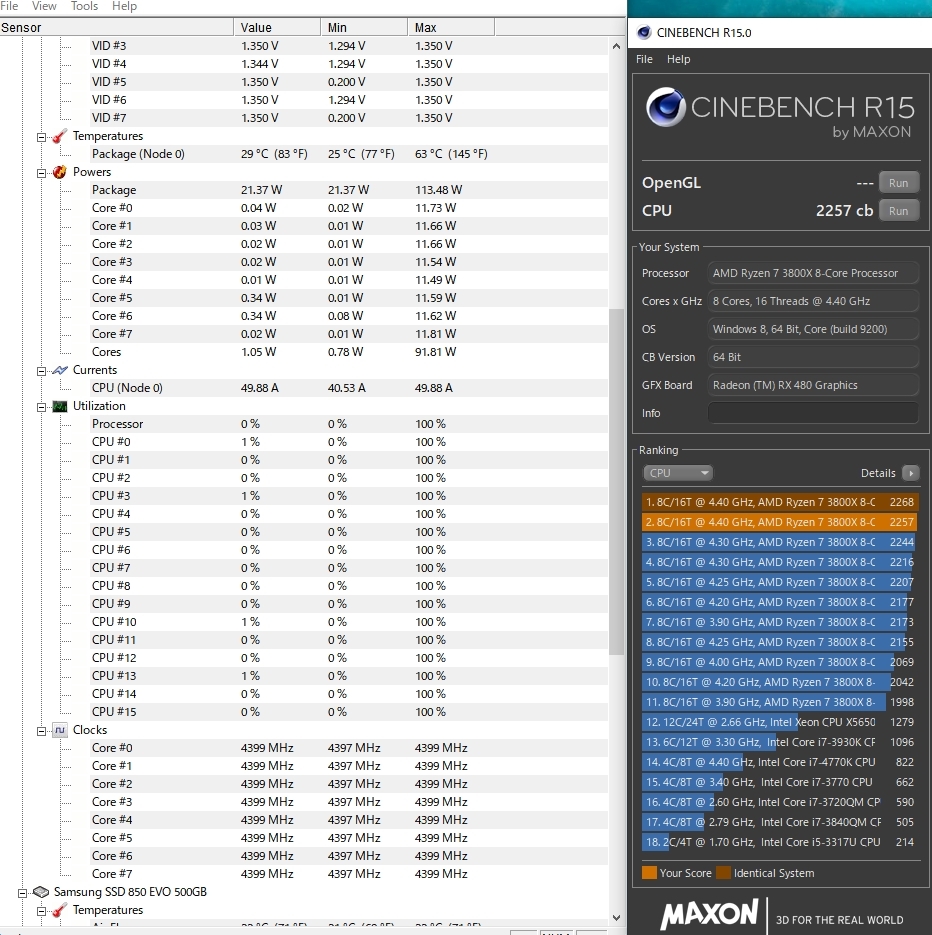The height and width of the screenshot is (935, 932).
Task: Collapse the CPU Temperatures tree node
Action: pyautogui.click(x=41, y=137)
